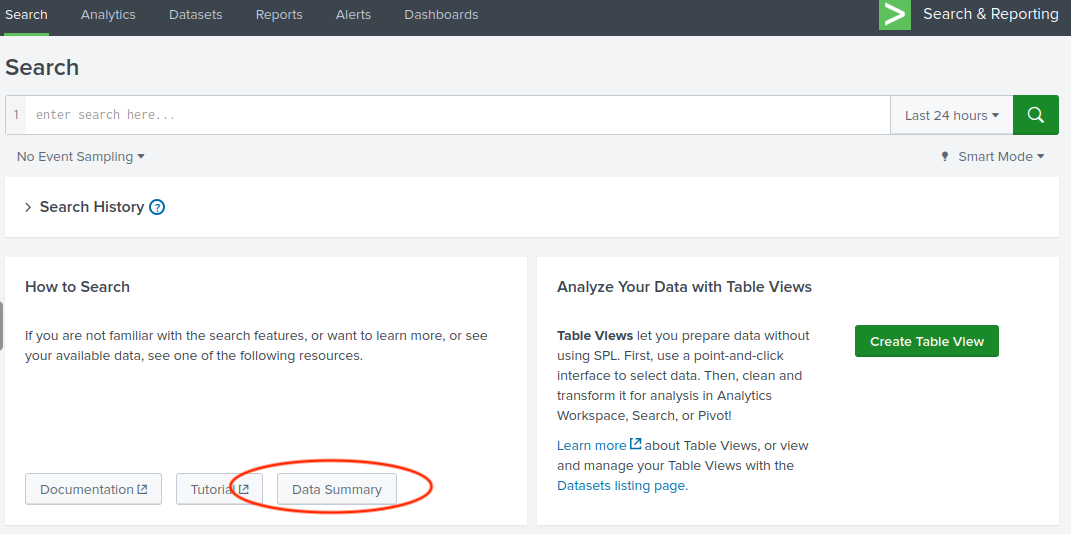The image size is (1071, 534).
Task: Click into the search query input field
Action: click(456, 115)
